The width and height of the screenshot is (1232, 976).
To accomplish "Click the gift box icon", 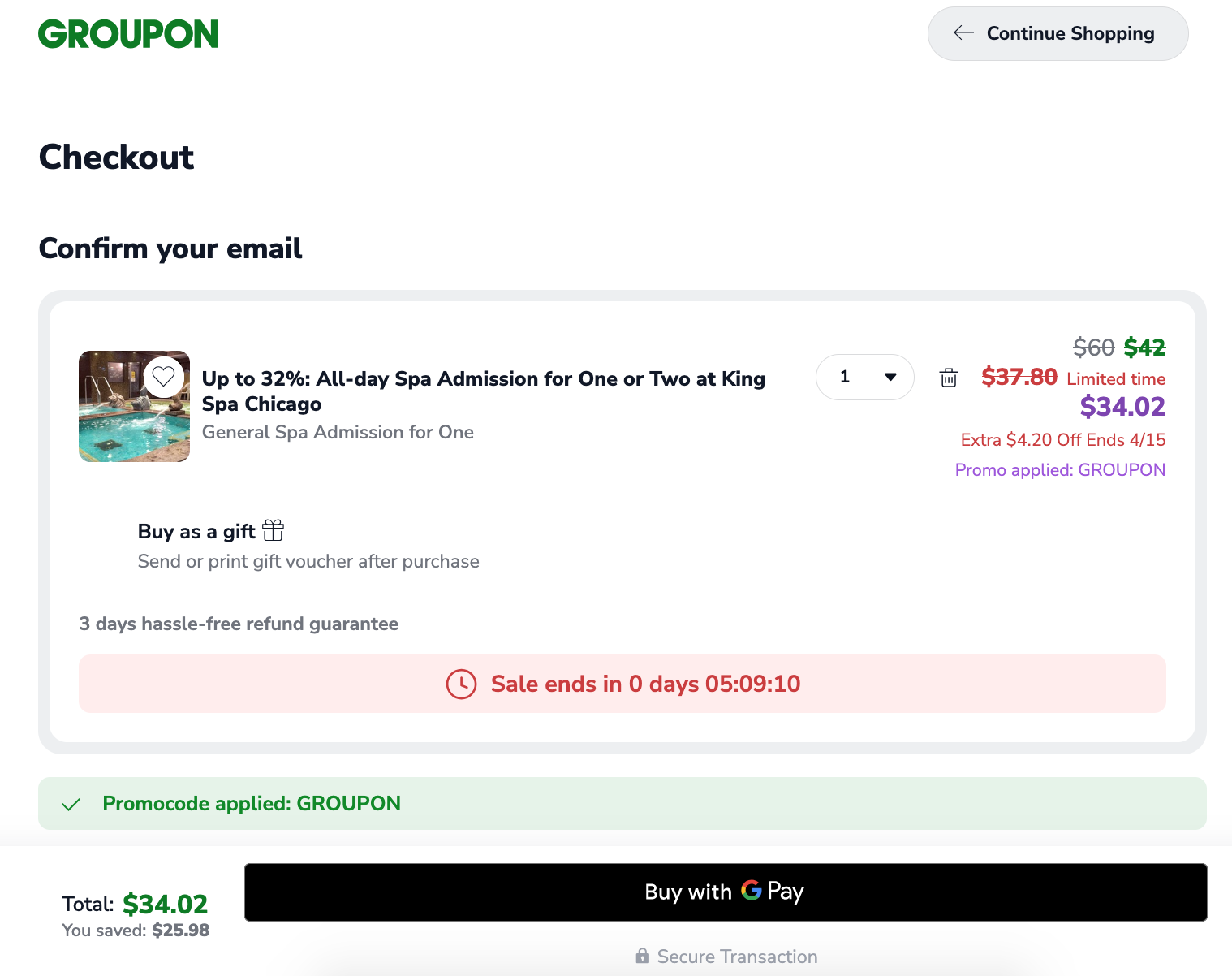I will point(274,530).
